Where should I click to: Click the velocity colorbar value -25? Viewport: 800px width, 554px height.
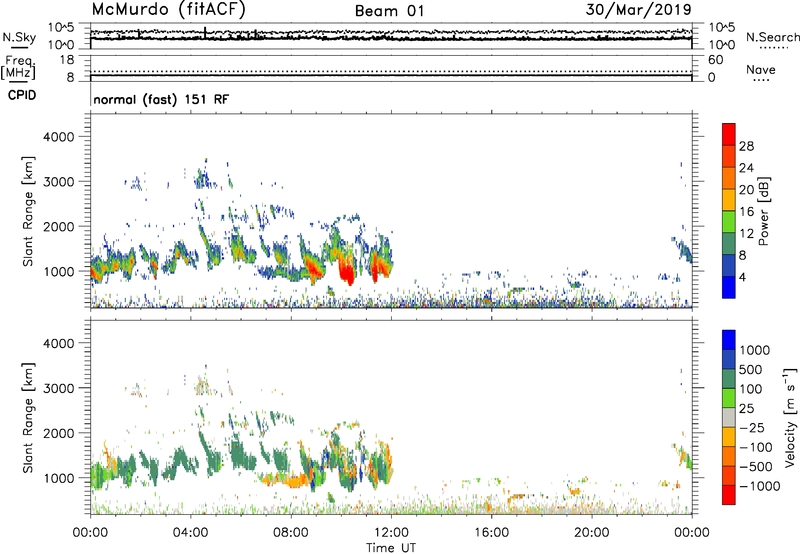(751, 428)
